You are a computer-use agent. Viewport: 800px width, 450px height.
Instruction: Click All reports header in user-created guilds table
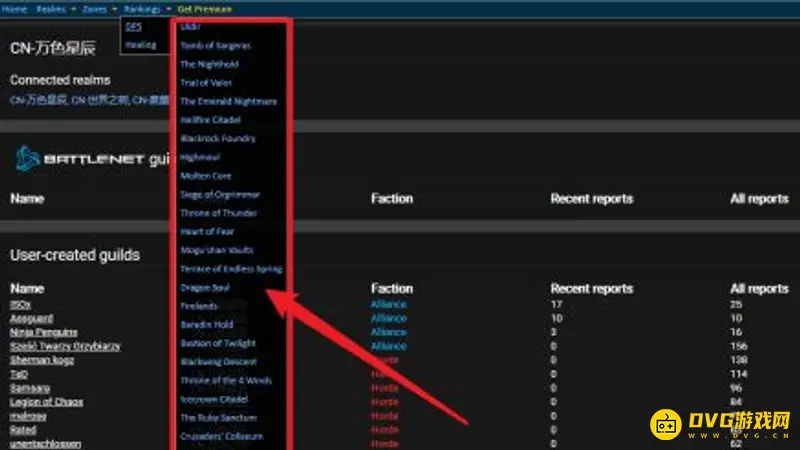(759, 289)
